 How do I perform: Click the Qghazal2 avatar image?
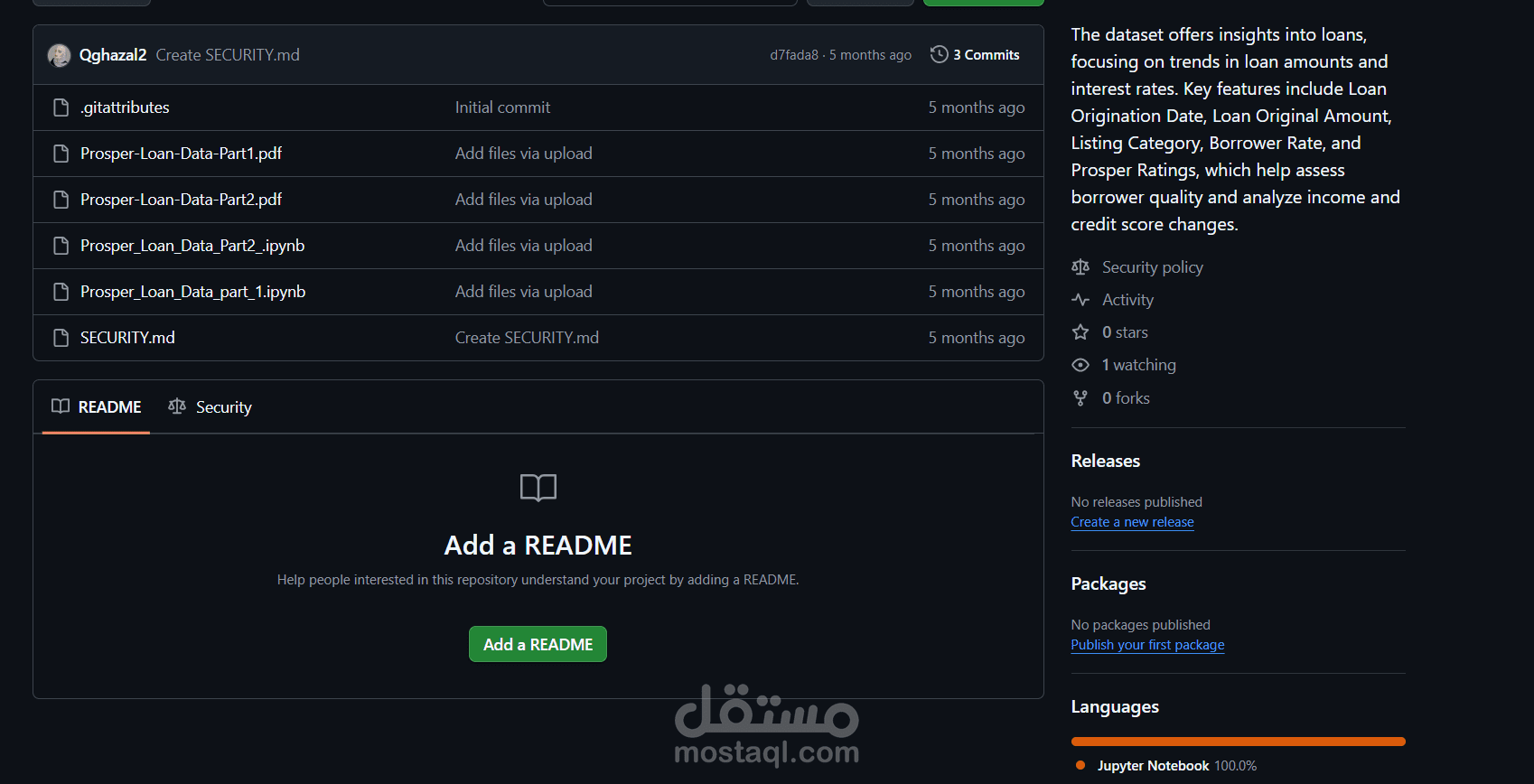(x=60, y=55)
